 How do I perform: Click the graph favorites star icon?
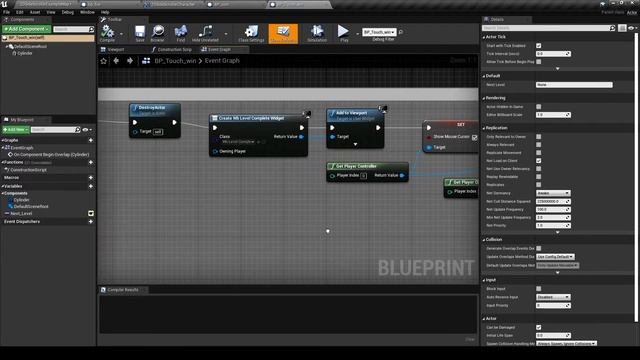[x=104, y=61]
